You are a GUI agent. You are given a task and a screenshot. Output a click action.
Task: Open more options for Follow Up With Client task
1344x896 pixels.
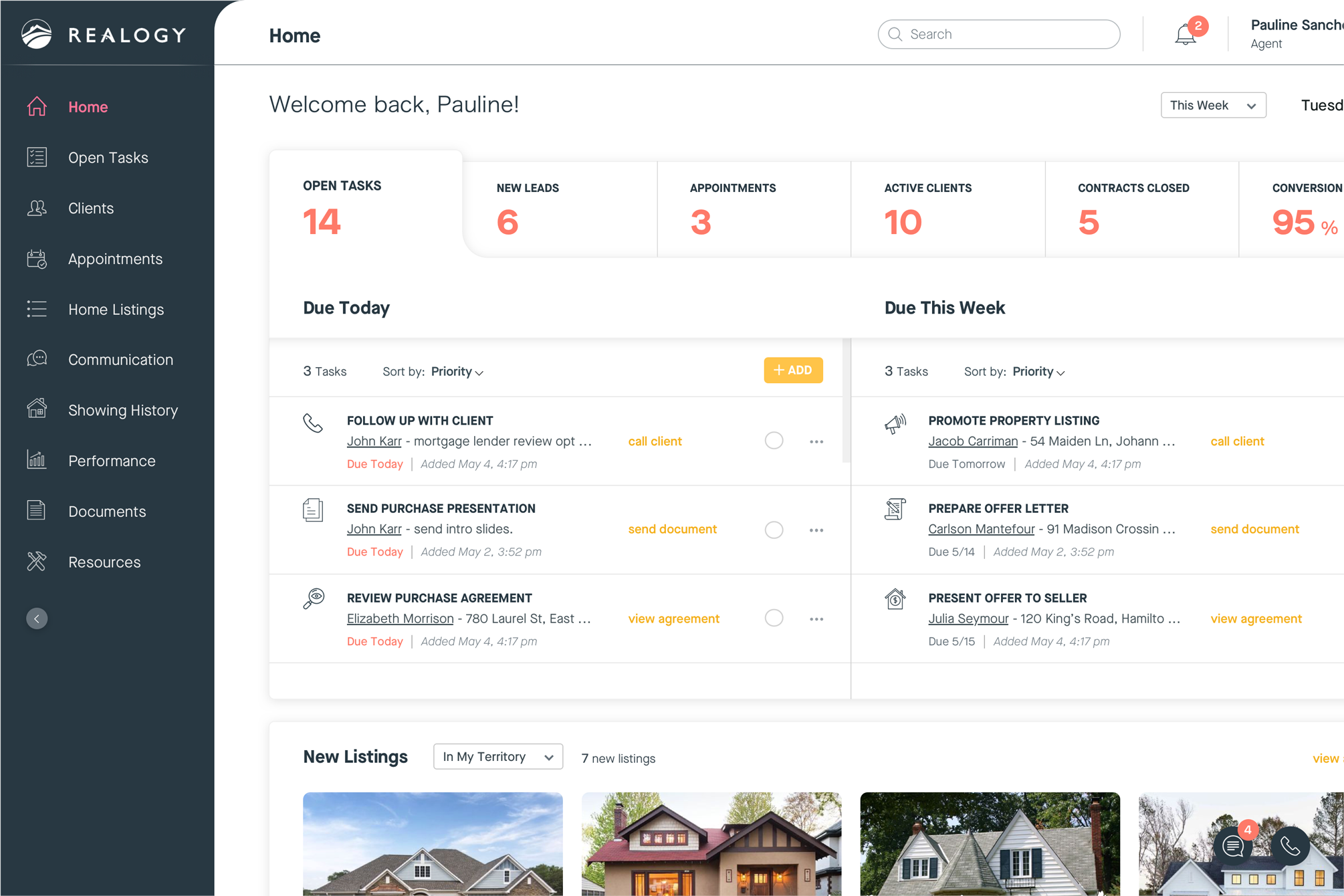coord(816,441)
